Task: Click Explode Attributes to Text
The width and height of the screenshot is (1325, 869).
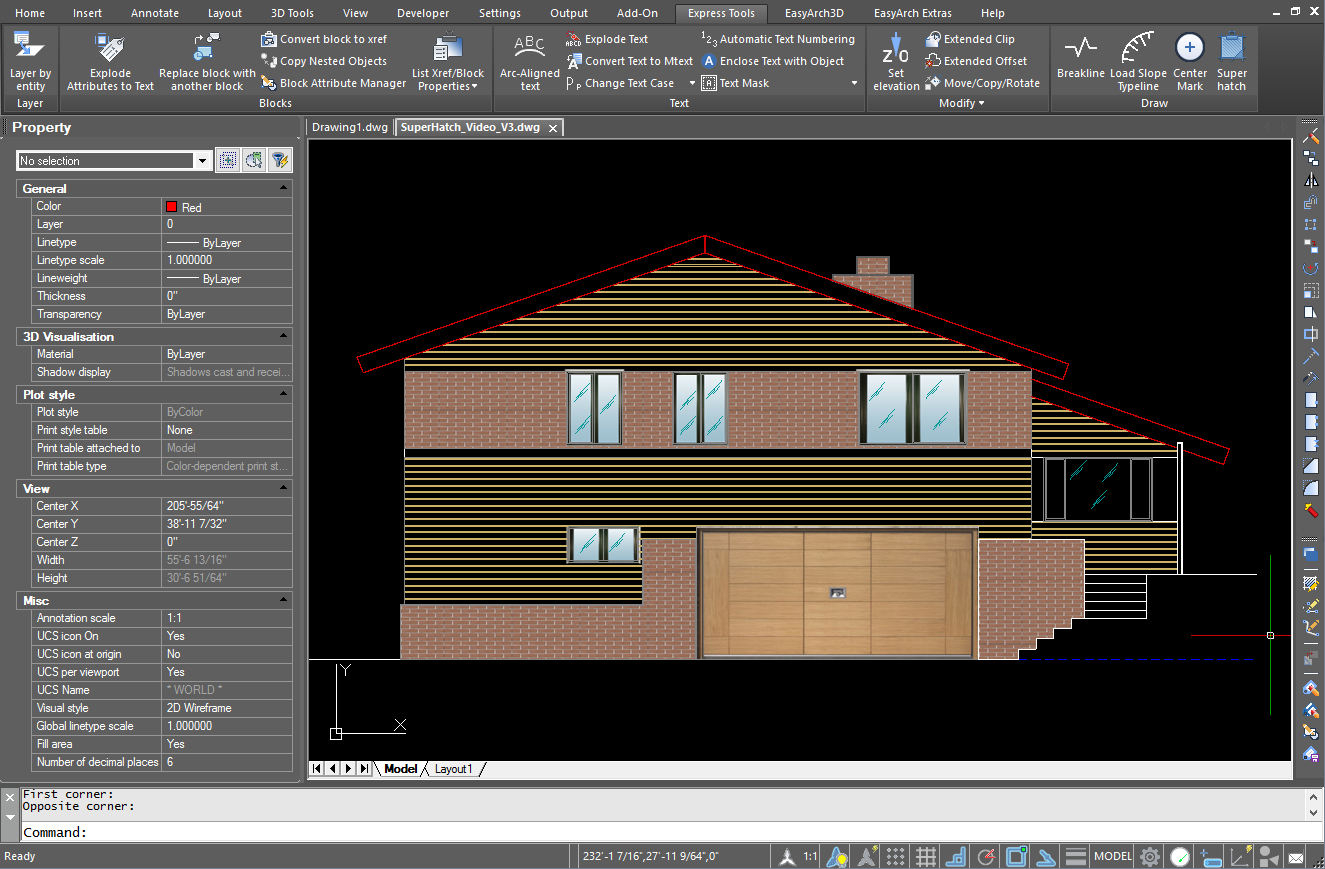Action: pyautogui.click(x=110, y=62)
